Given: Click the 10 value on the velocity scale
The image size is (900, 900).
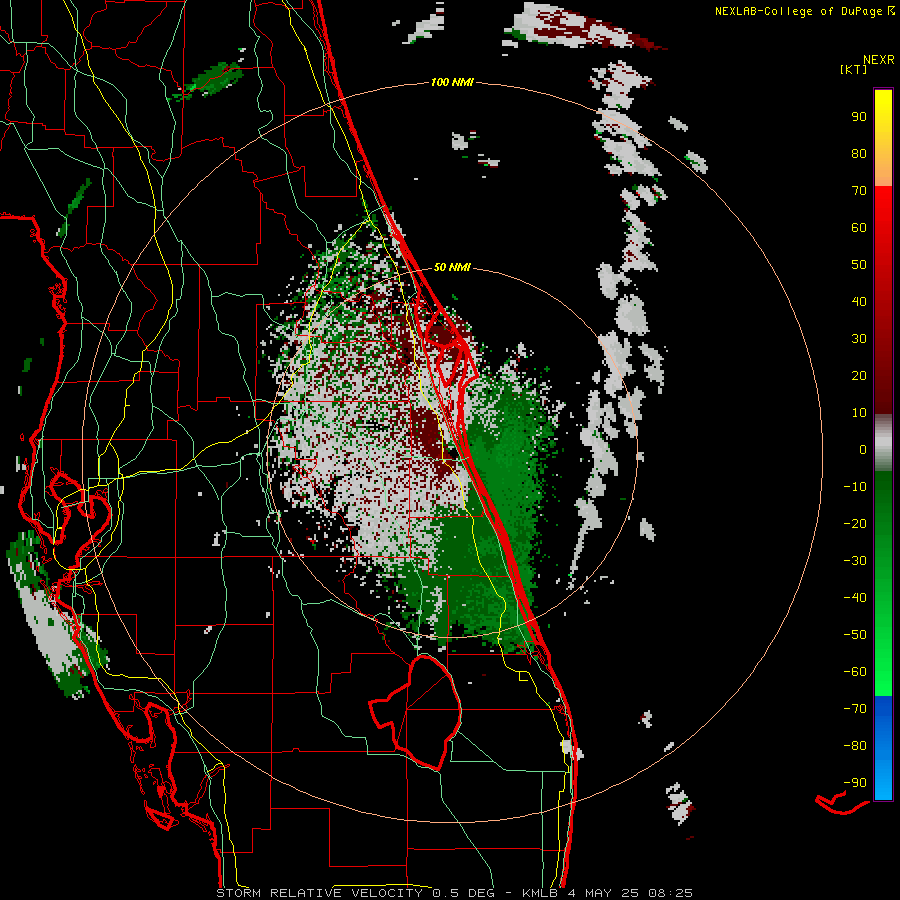Looking at the screenshot, I should point(859,413).
